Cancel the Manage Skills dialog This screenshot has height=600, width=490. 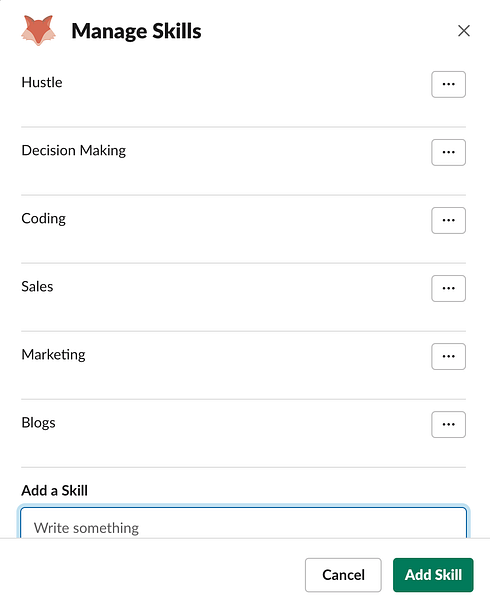tap(343, 575)
